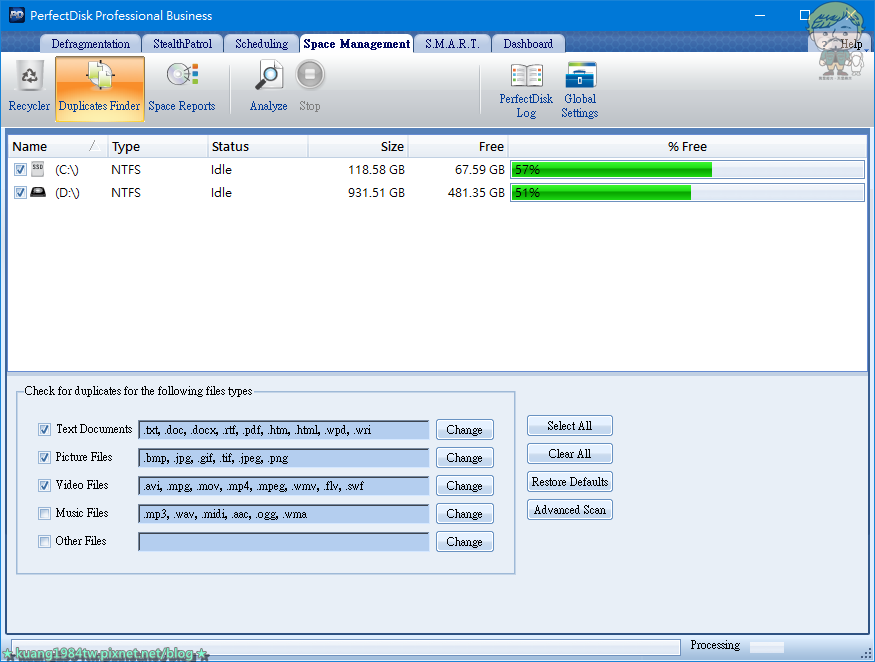Click Clear All button

click(570, 453)
